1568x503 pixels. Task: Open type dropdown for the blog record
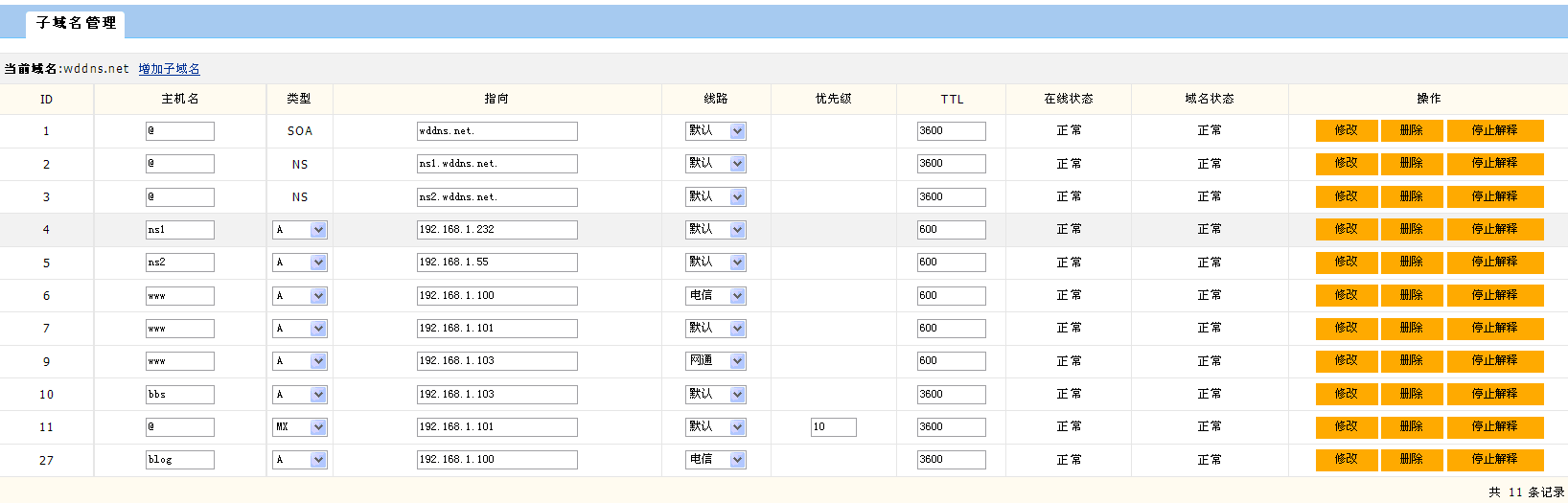tap(300, 460)
